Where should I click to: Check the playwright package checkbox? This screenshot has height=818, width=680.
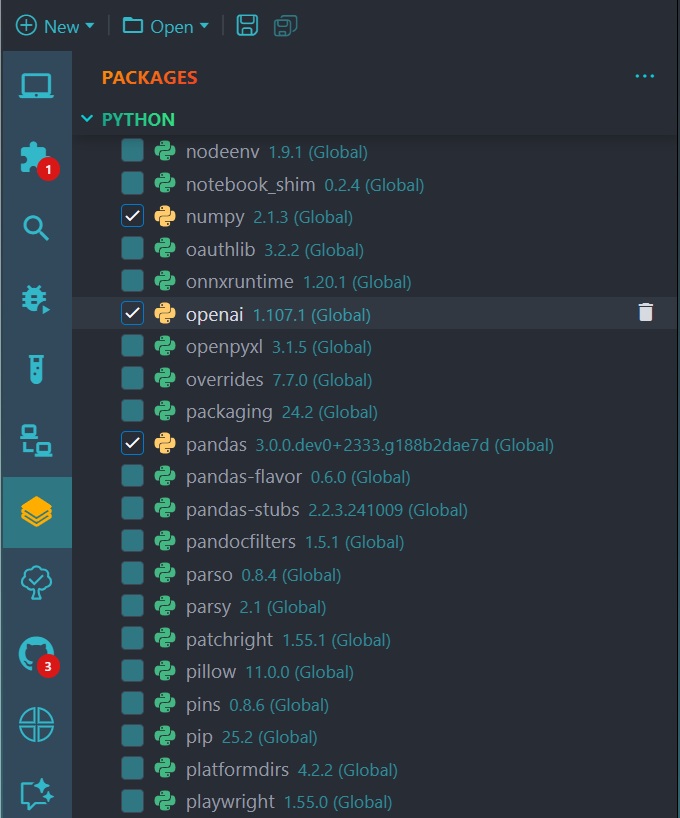133,801
